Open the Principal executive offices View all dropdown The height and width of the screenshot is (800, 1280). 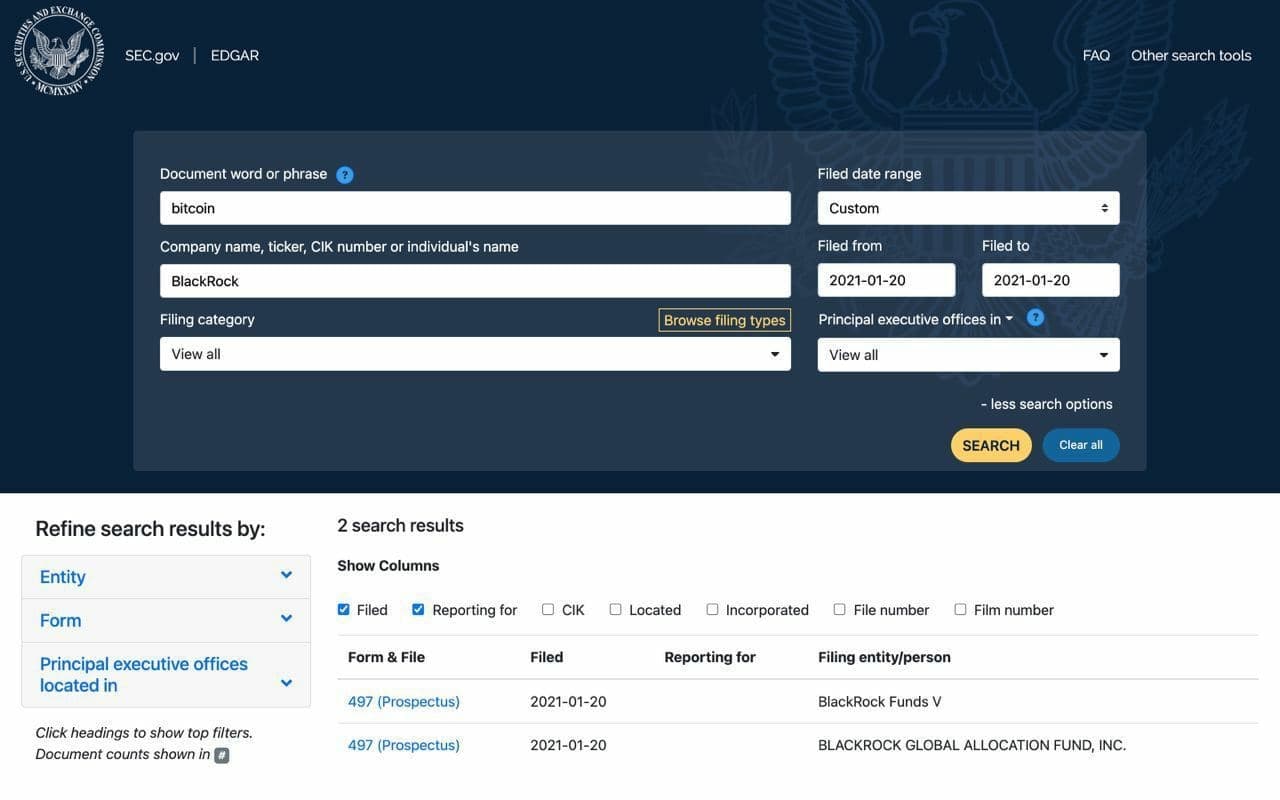(969, 355)
